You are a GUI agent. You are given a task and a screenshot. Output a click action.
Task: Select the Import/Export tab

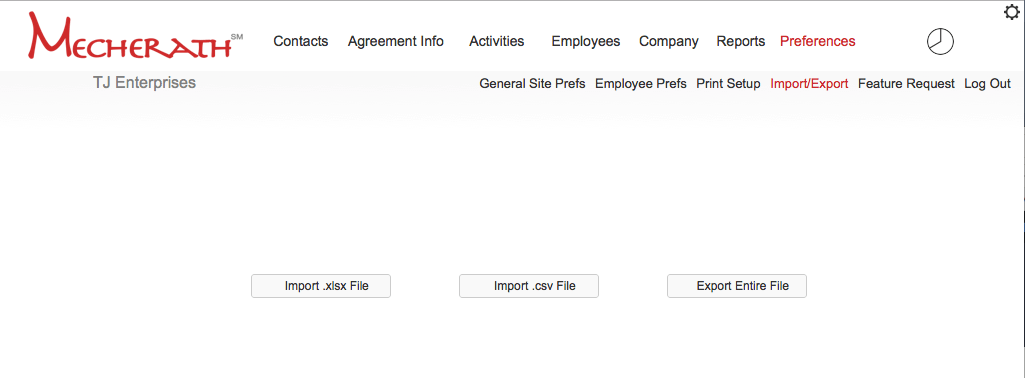click(x=809, y=84)
